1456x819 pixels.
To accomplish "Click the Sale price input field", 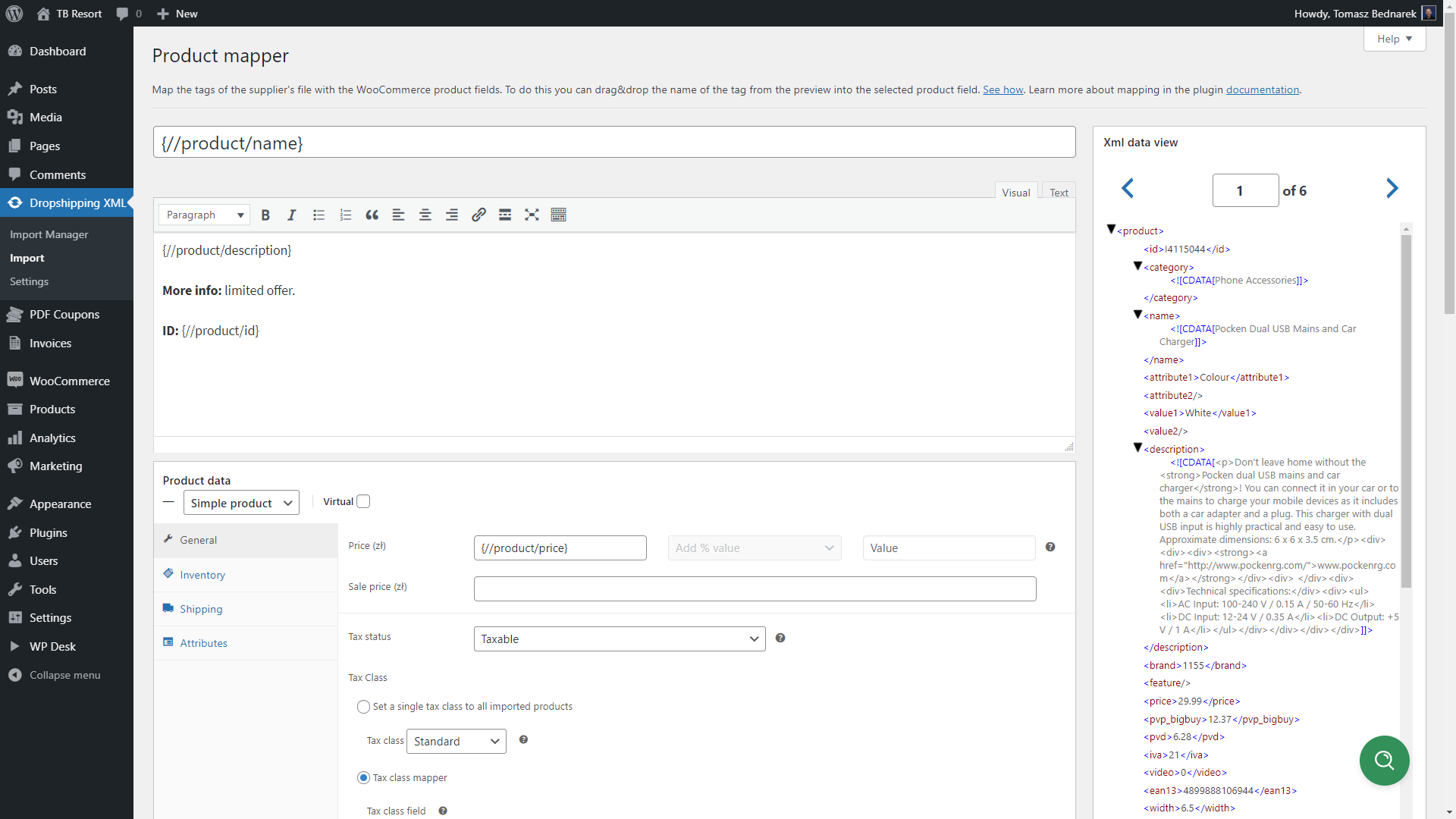I will click(x=755, y=589).
